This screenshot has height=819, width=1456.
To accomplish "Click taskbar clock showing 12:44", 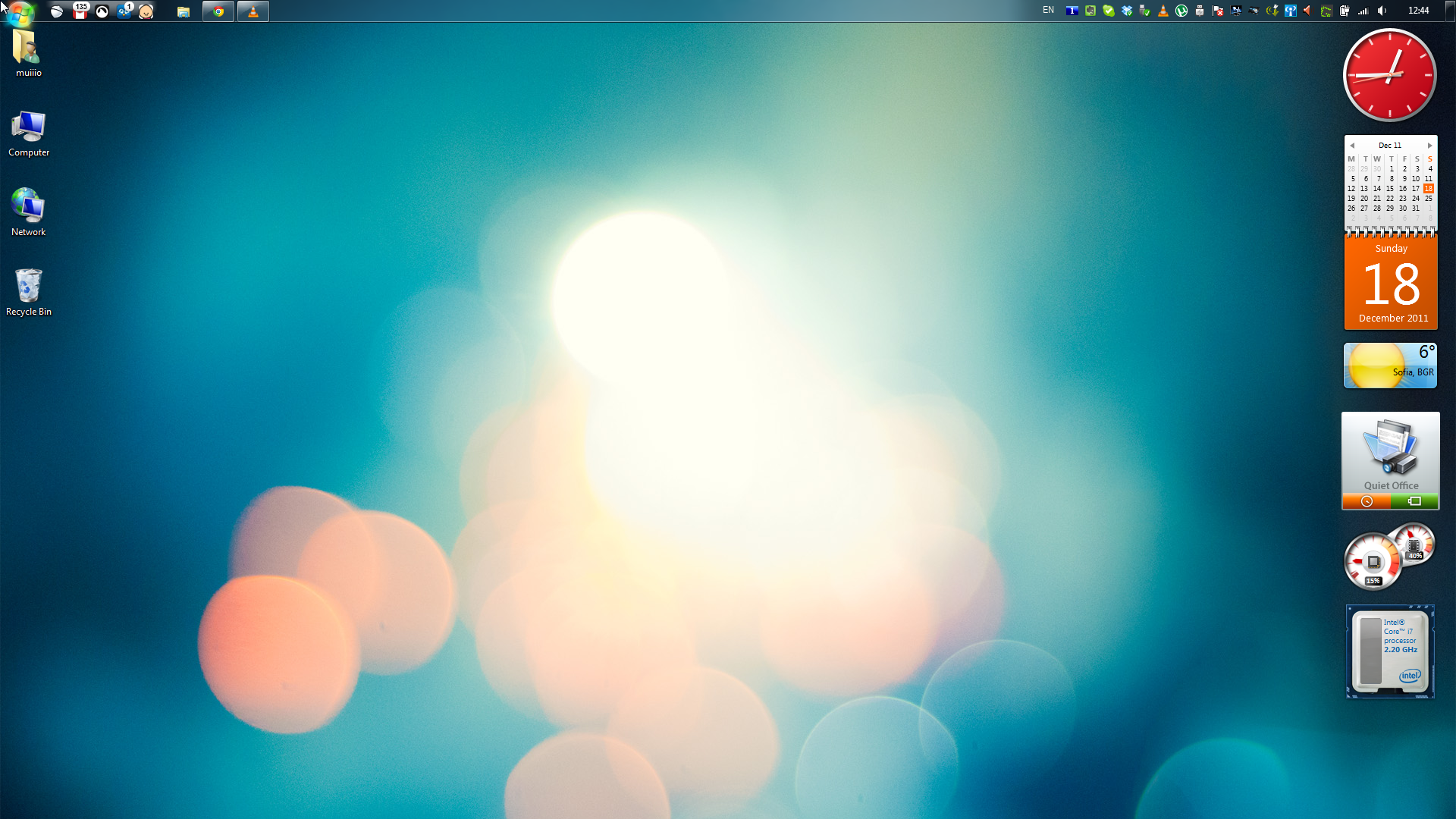I will (x=1418, y=11).
